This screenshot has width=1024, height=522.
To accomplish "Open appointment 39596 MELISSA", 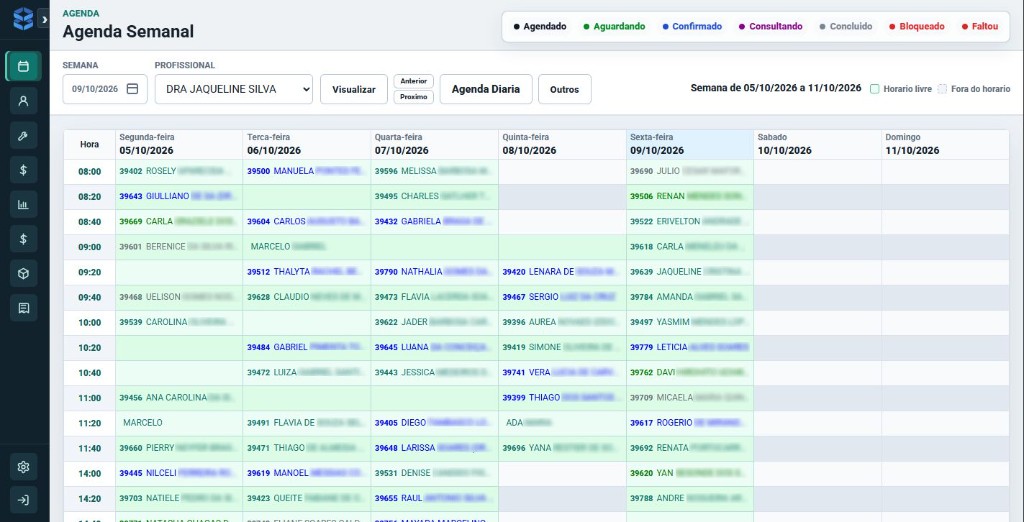I will pyautogui.click(x=434, y=171).
